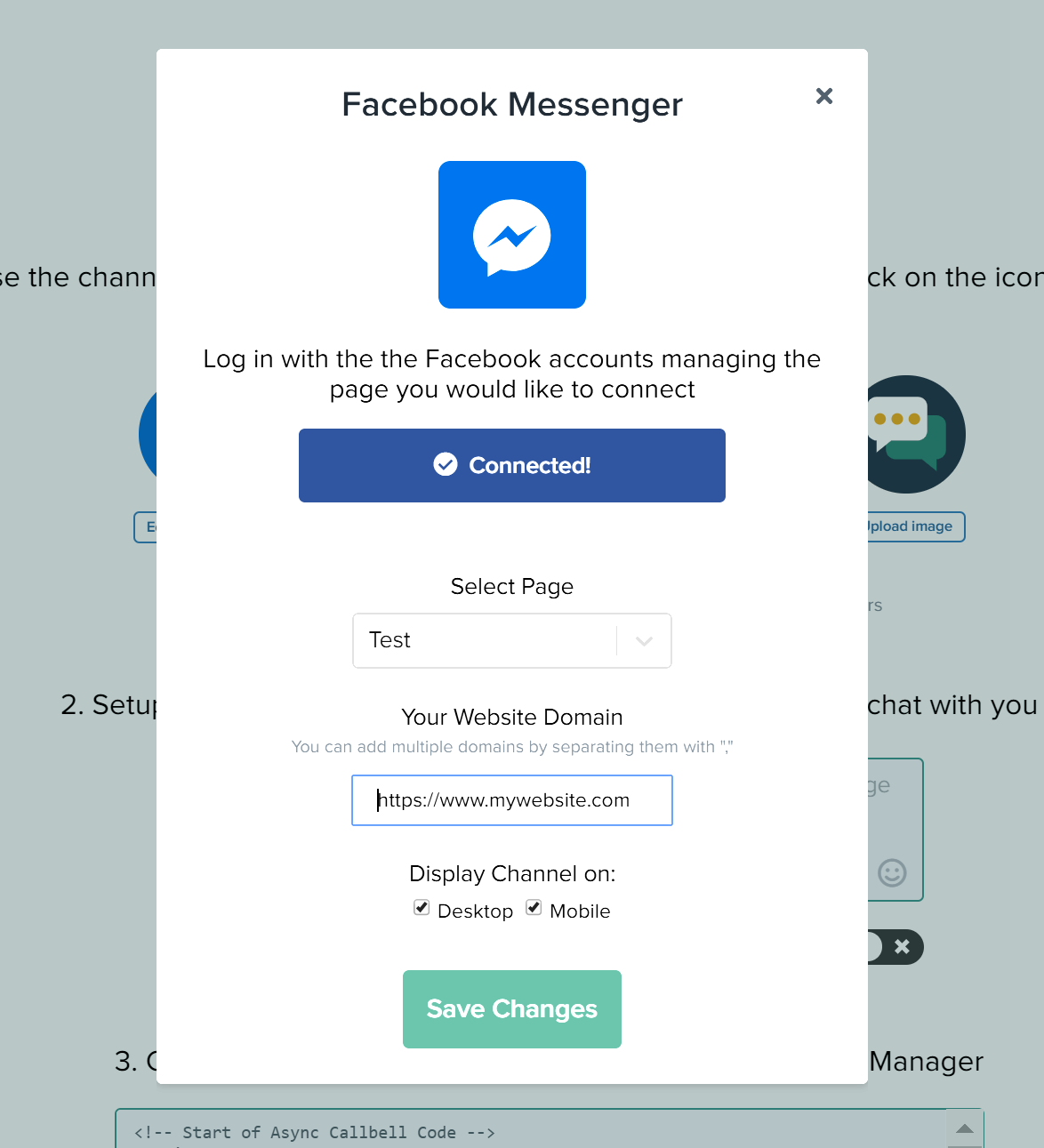Click the Test value in Select Page
The height and width of the screenshot is (1148, 1044).
pyautogui.click(x=389, y=640)
